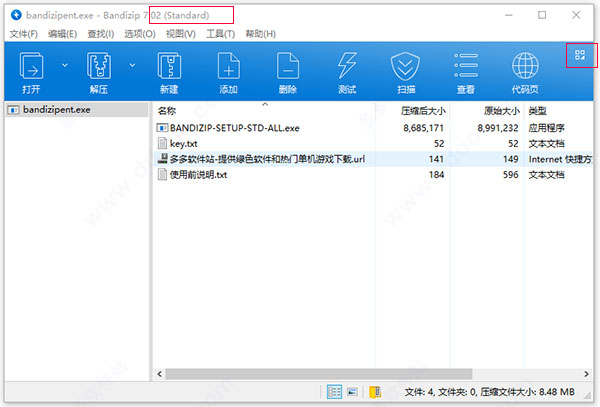Select the 多多软件站 .url shortcut file

click(x=267, y=159)
